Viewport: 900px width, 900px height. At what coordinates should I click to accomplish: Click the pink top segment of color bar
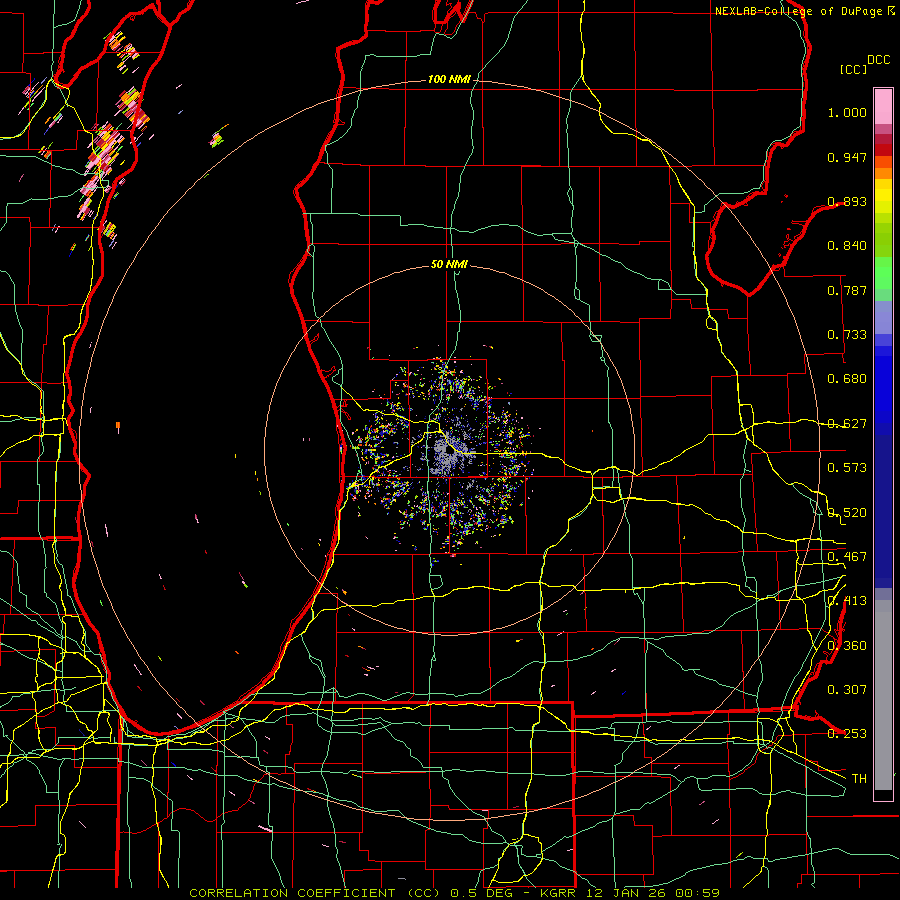pos(883,106)
